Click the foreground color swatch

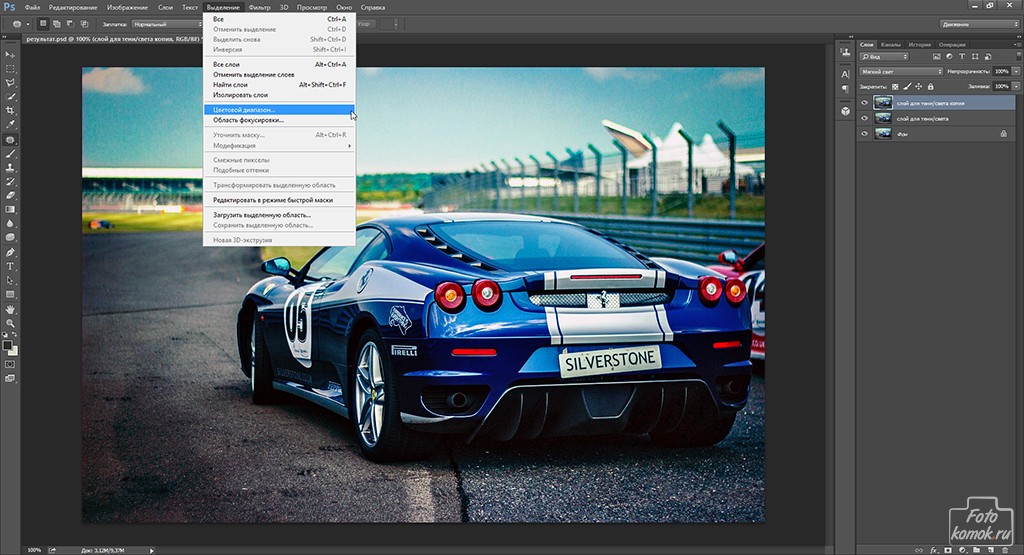coord(7,345)
